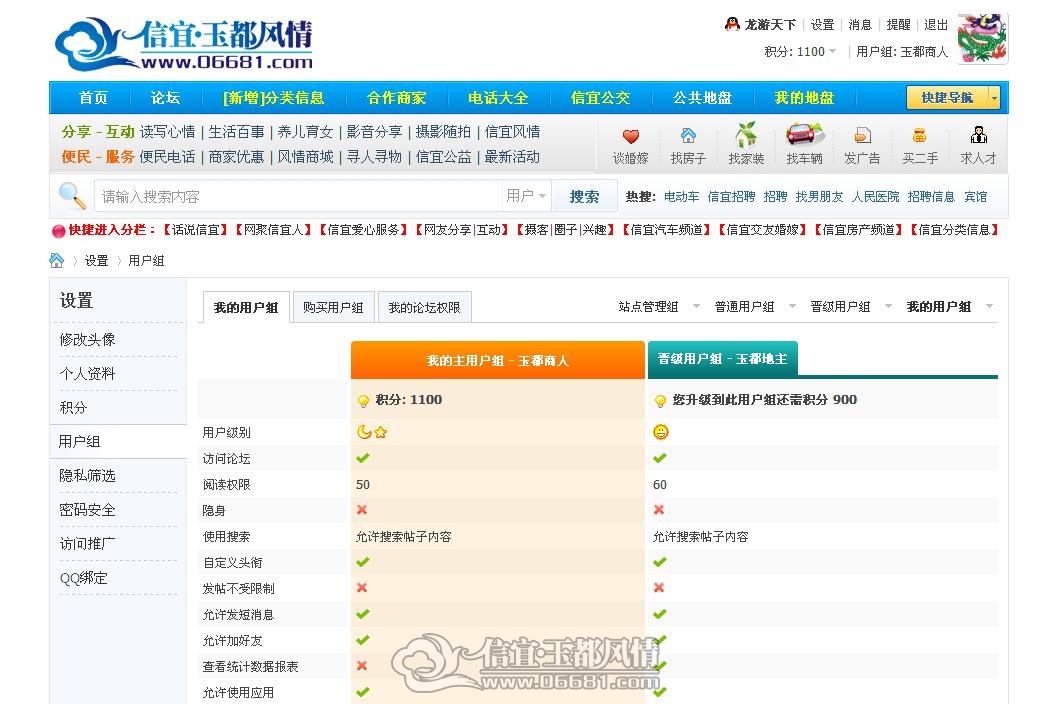Select the 晋级用户组 - 玉都地主 column header
The height and width of the screenshot is (704, 1053).
[x=723, y=359]
